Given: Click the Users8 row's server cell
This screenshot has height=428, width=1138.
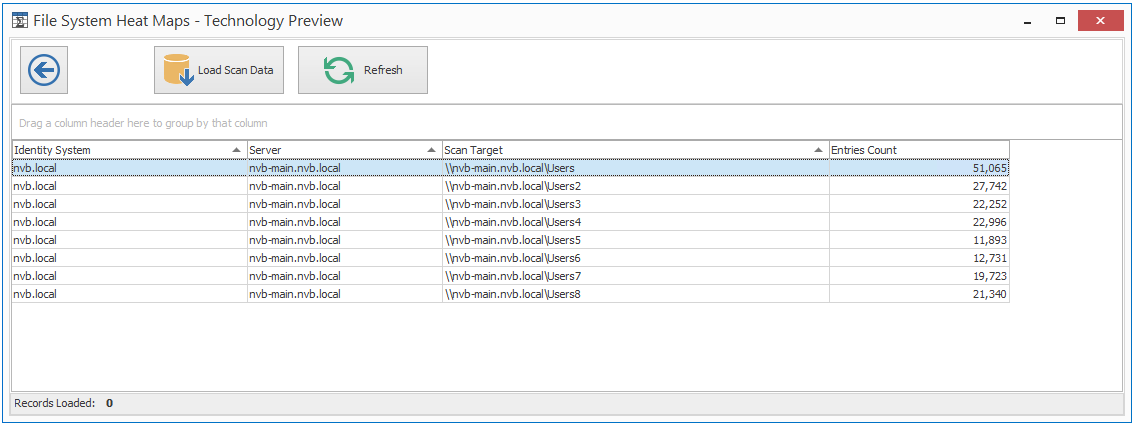Looking at the screenshot, I should (295, 294).
